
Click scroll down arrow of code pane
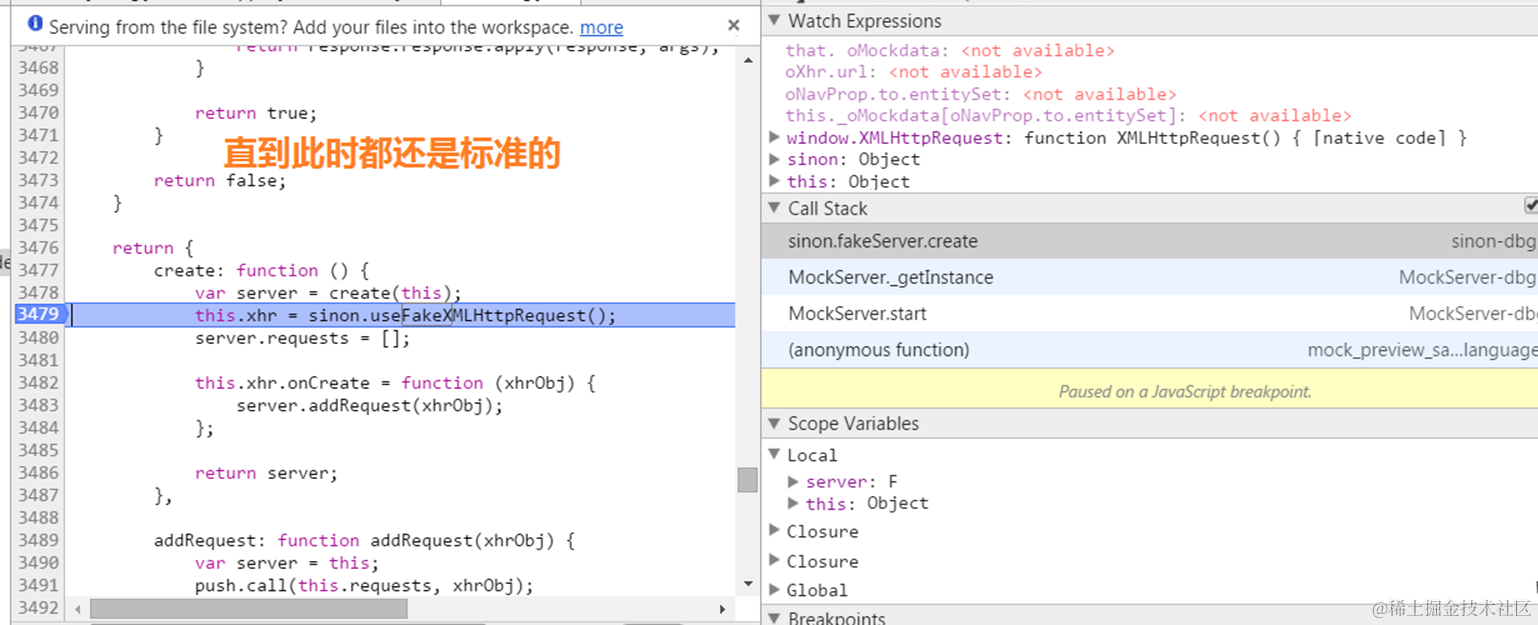tap(747, 583)
